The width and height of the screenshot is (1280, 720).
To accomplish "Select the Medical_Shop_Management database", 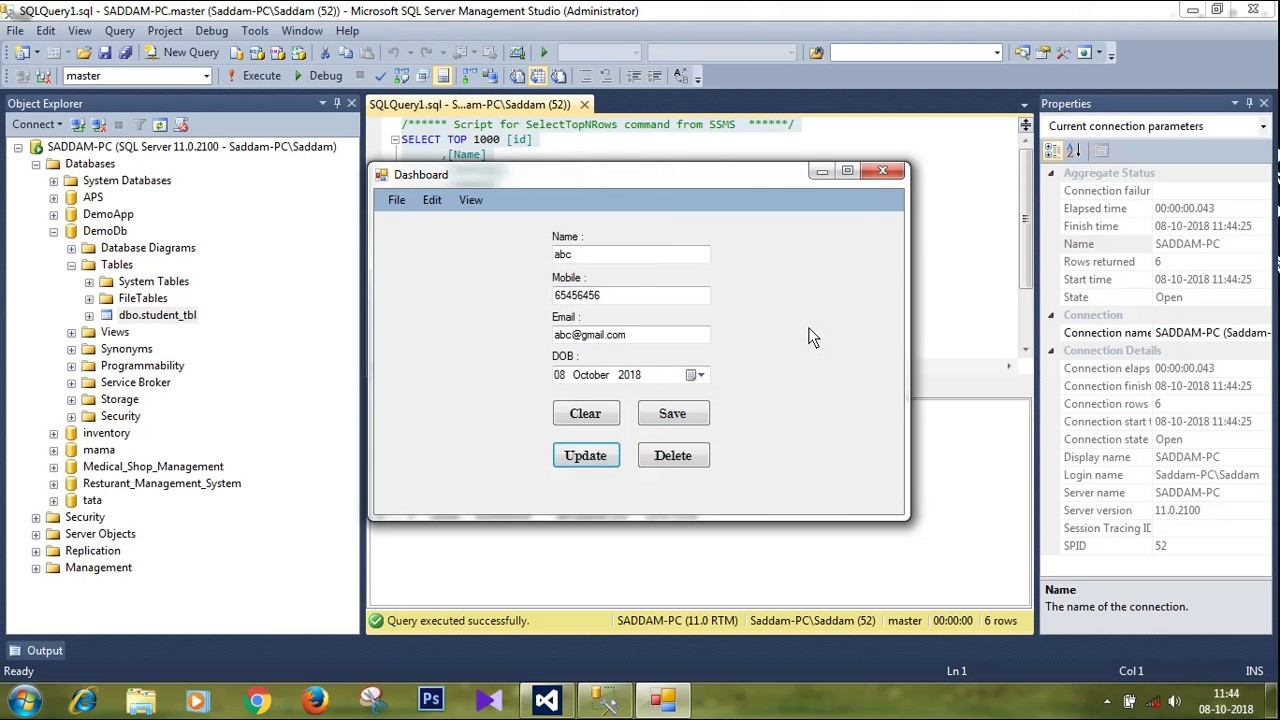I will pyautogui.click(x=153, y=467).
